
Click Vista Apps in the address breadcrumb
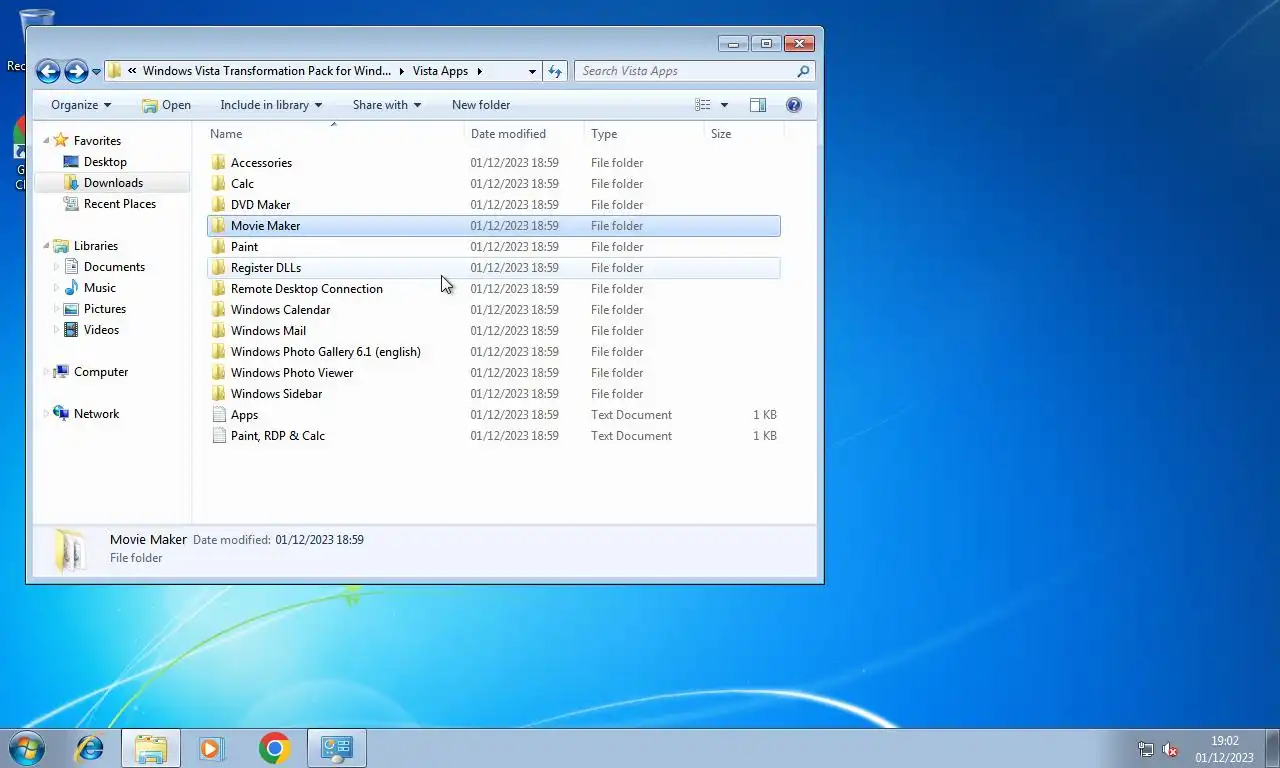point(440,71)
